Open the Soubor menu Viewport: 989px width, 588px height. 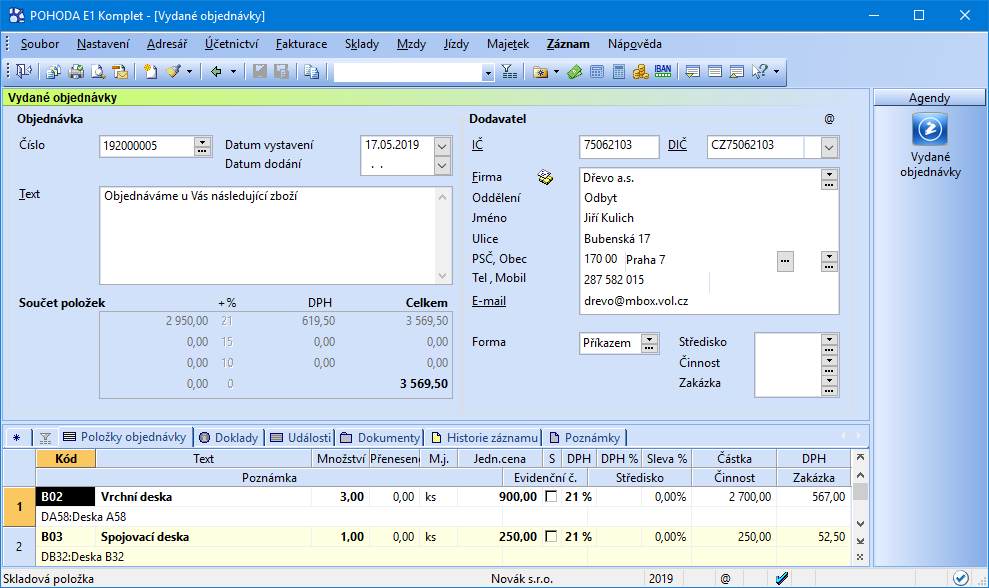[40, 44]
